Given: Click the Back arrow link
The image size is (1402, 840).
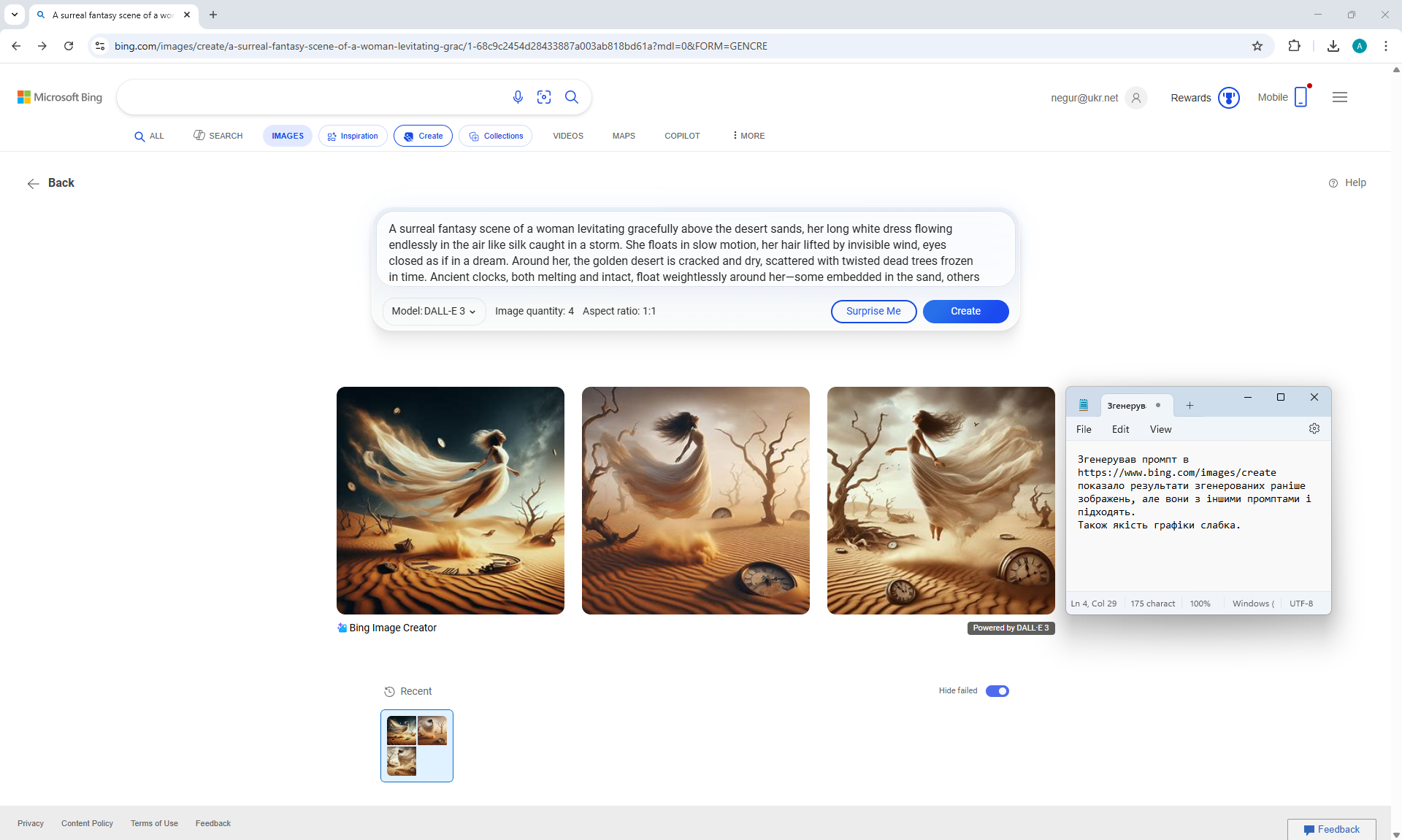Looking at the screenshot, I should pyautogui.click(x=51, y=183).
